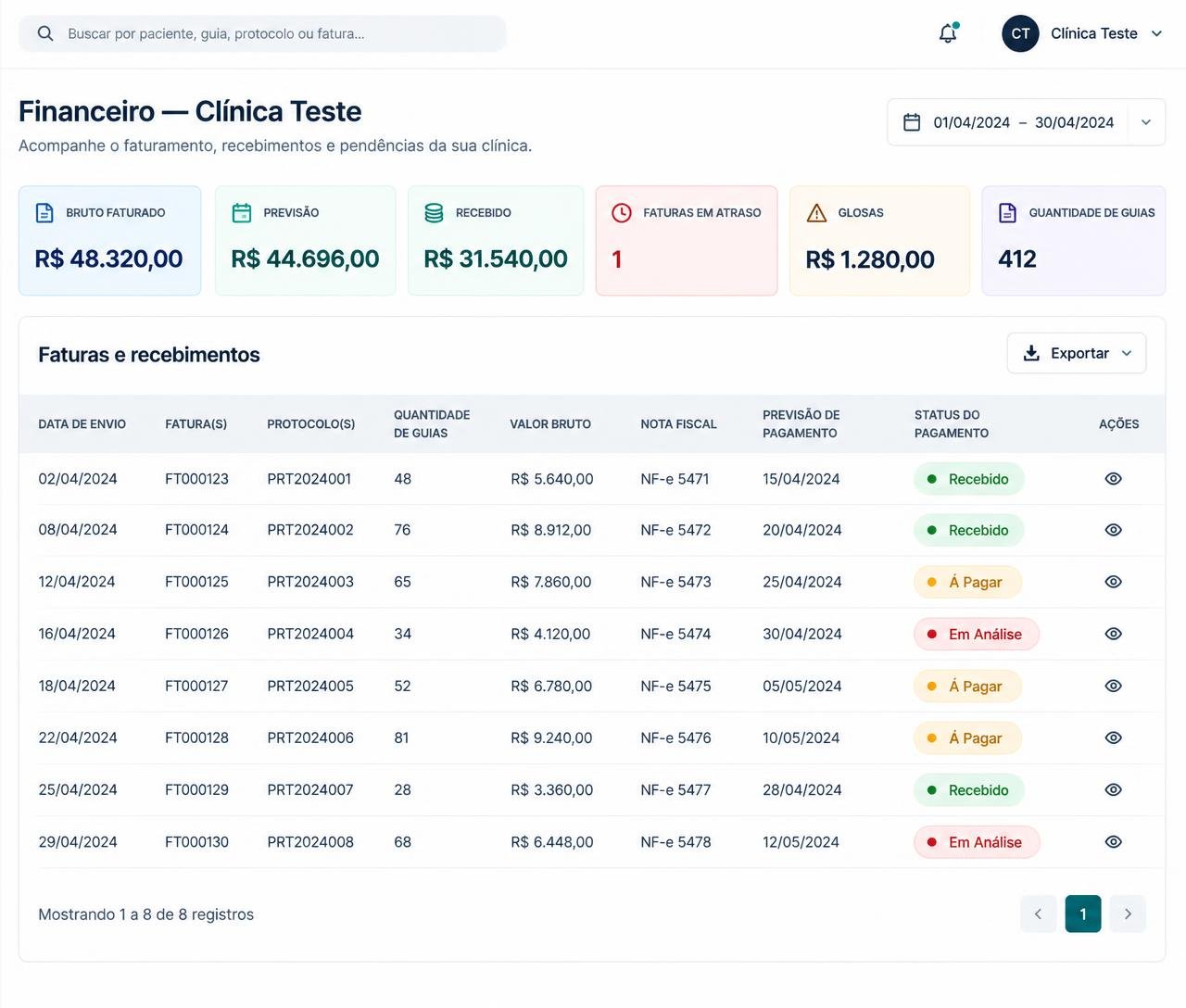
Task: Click the Valor Bruto column header
Action: [x=550, y=424]
